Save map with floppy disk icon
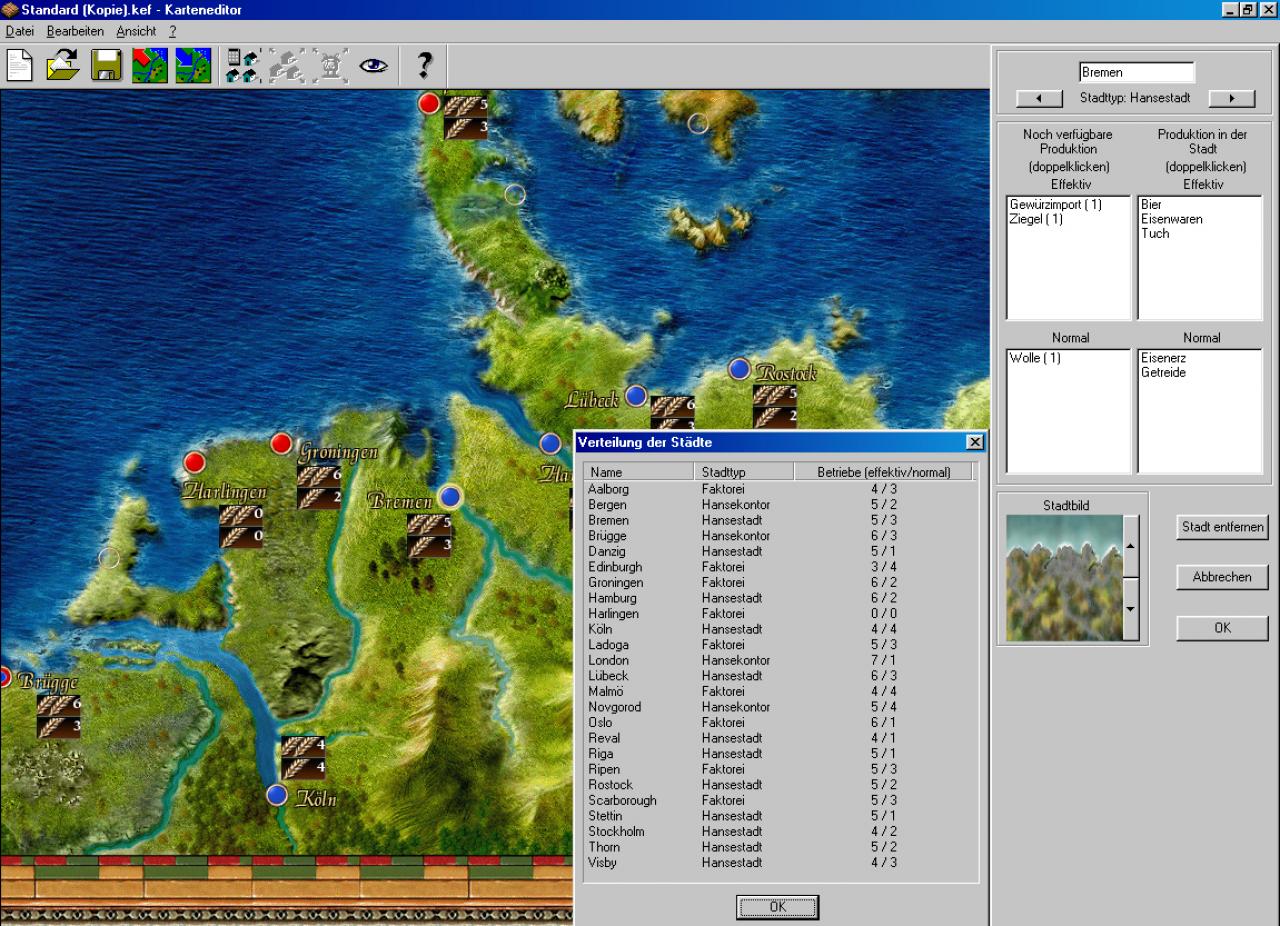This screenshot has height=926, width=1280. [x=106, y=66]
